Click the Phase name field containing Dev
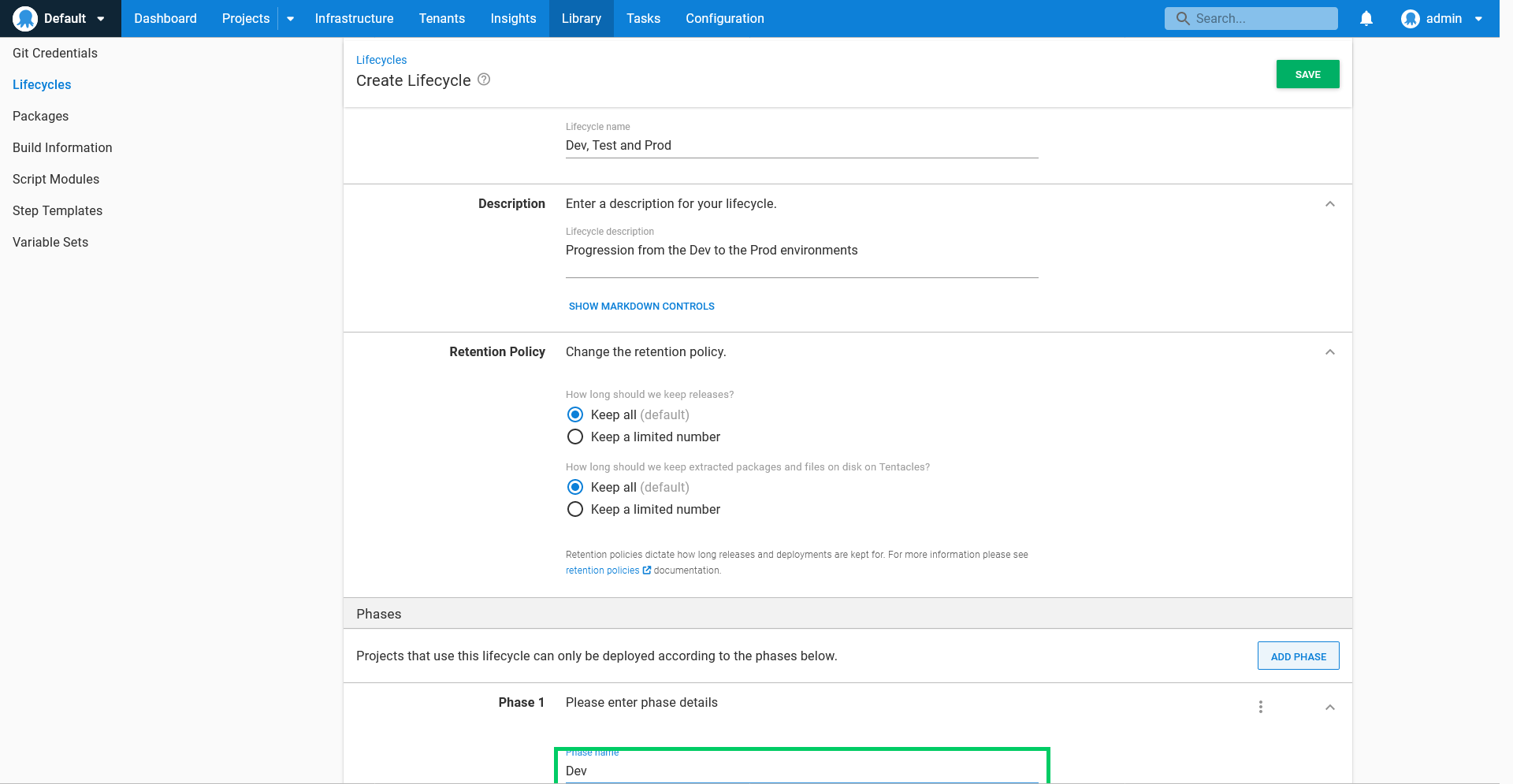1513x784 pixels. click(802, 771)
